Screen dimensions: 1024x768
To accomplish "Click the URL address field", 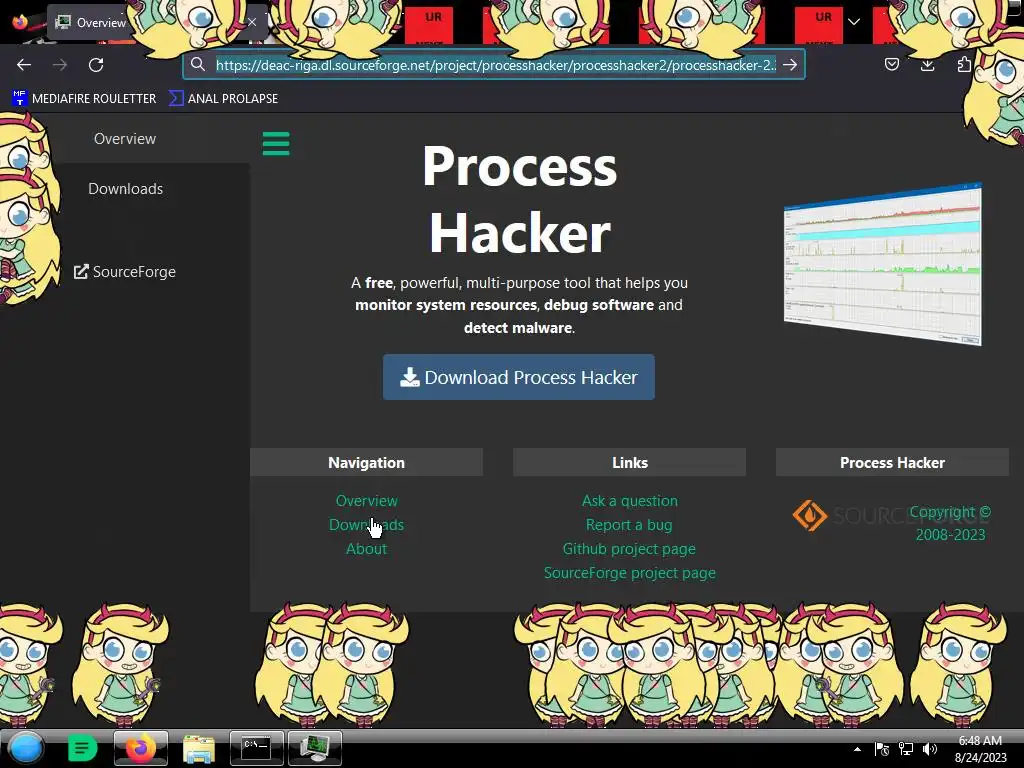I will [x=496, y=65].
